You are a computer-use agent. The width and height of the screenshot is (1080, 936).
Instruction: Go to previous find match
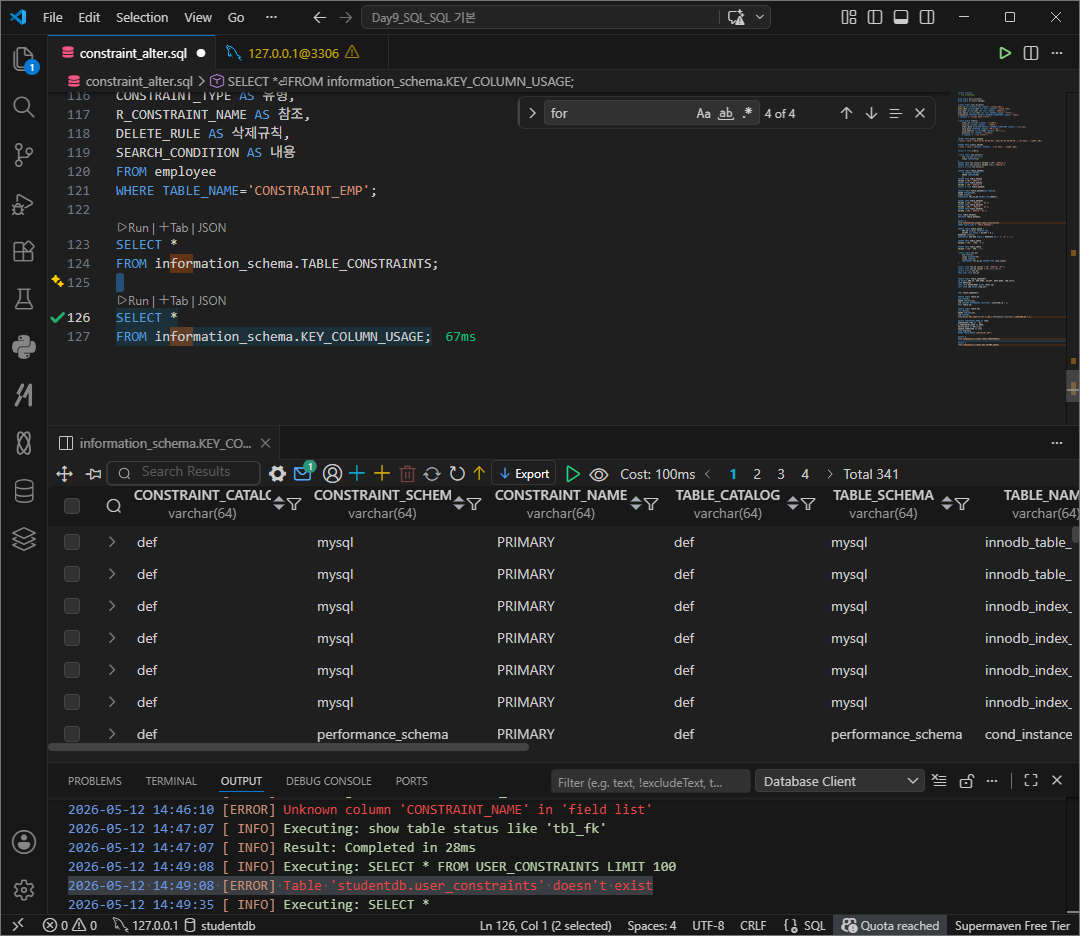pyautogui.click(x=847, y=113)
